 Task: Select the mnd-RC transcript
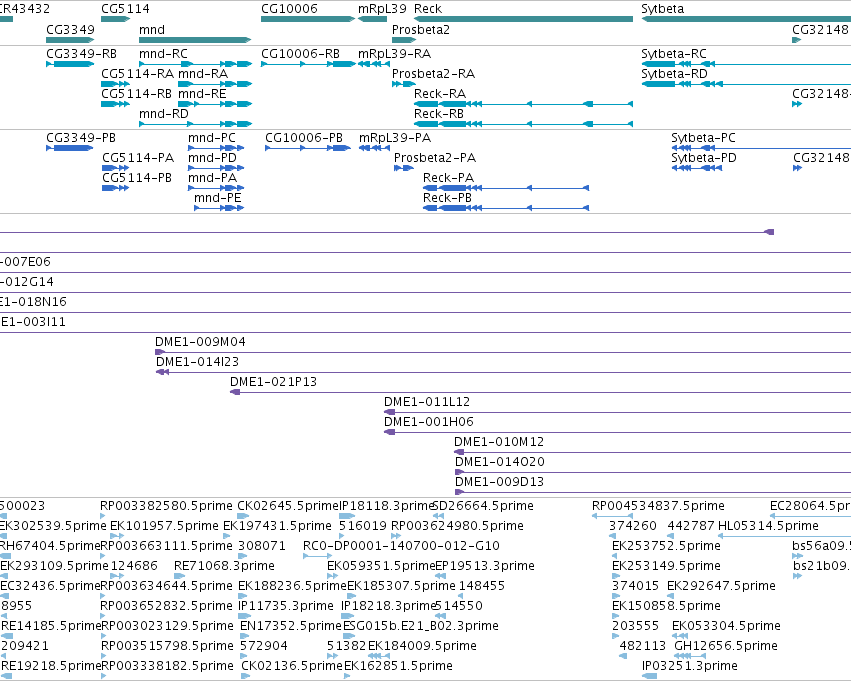coord(195,64)
